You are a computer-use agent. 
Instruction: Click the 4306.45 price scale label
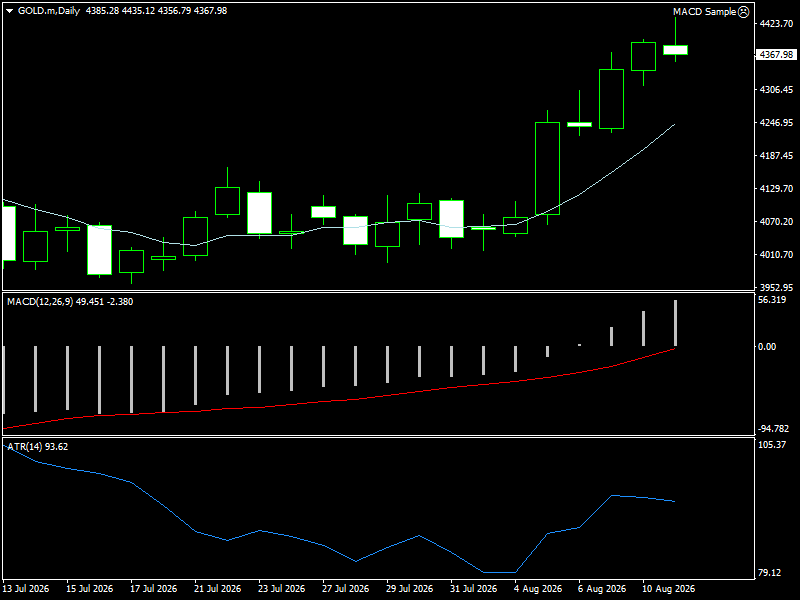click(x=776, y=90)
